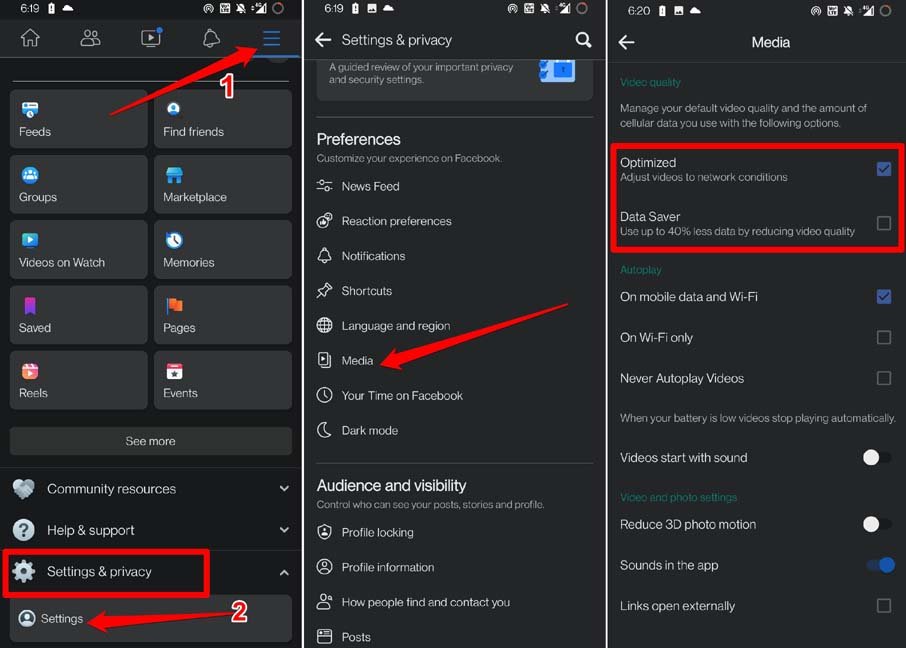Open the Reels shortcut card
The height and width of the screenshot is (648, 906).
pos(79,380)
